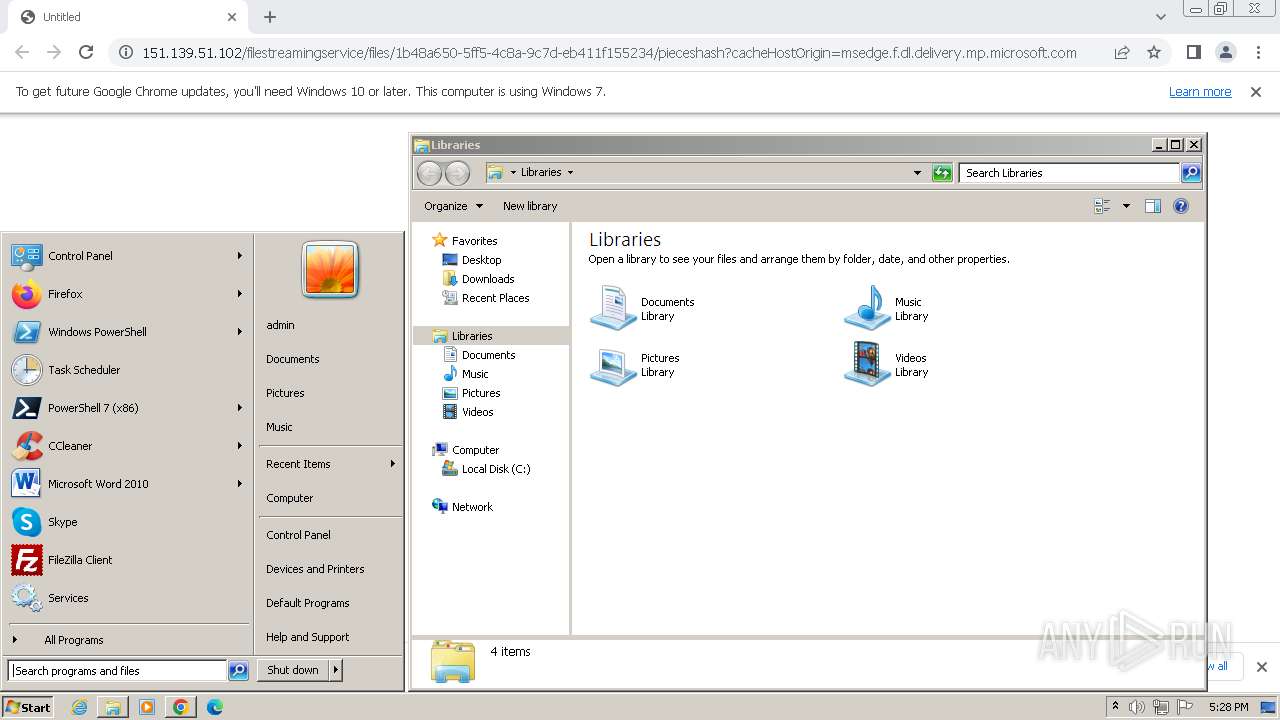Bookmark this tab with star icon
Viewport: 1280px width, 720px height.
coord(1154,52)
